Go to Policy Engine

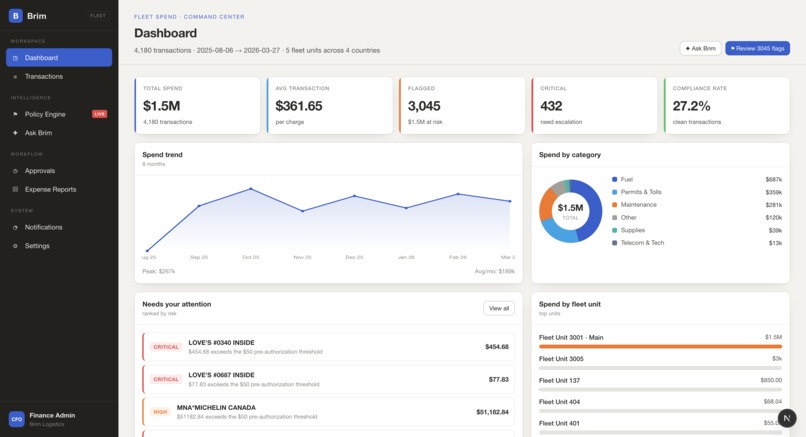tap(59, 114)
